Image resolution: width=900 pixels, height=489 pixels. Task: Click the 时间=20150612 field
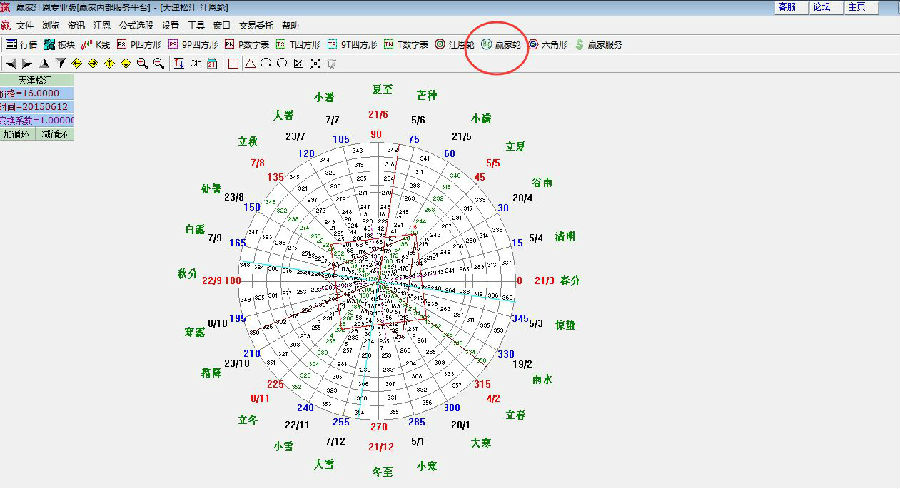35,106
